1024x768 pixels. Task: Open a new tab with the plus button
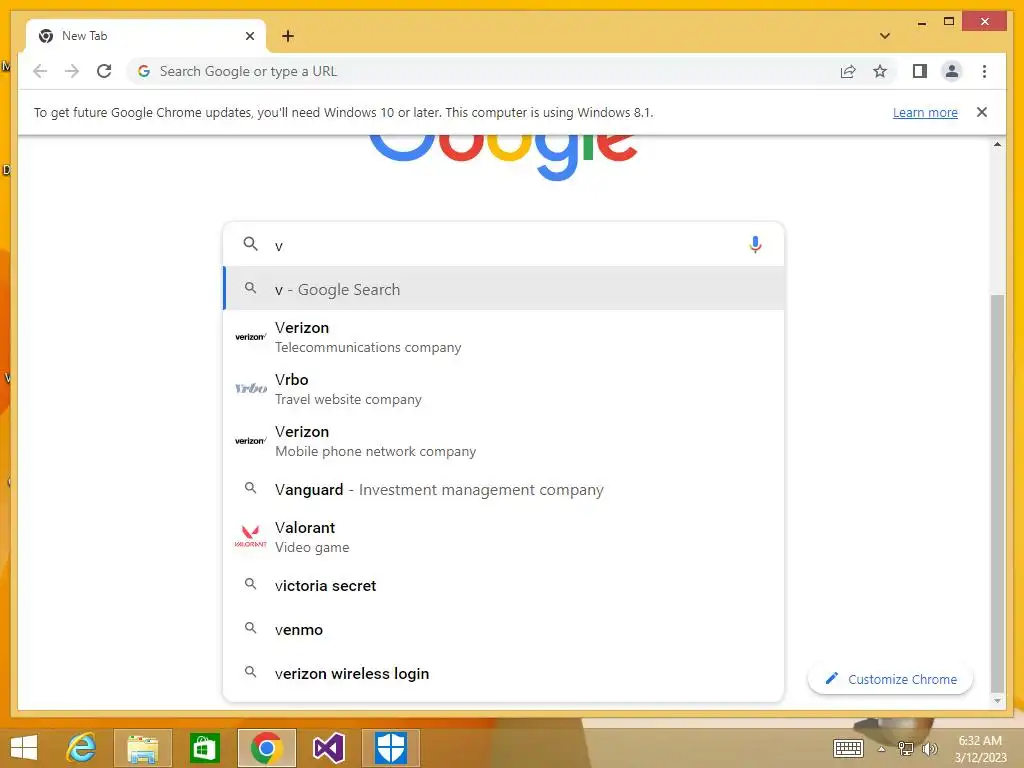click(x=287, y=36)
